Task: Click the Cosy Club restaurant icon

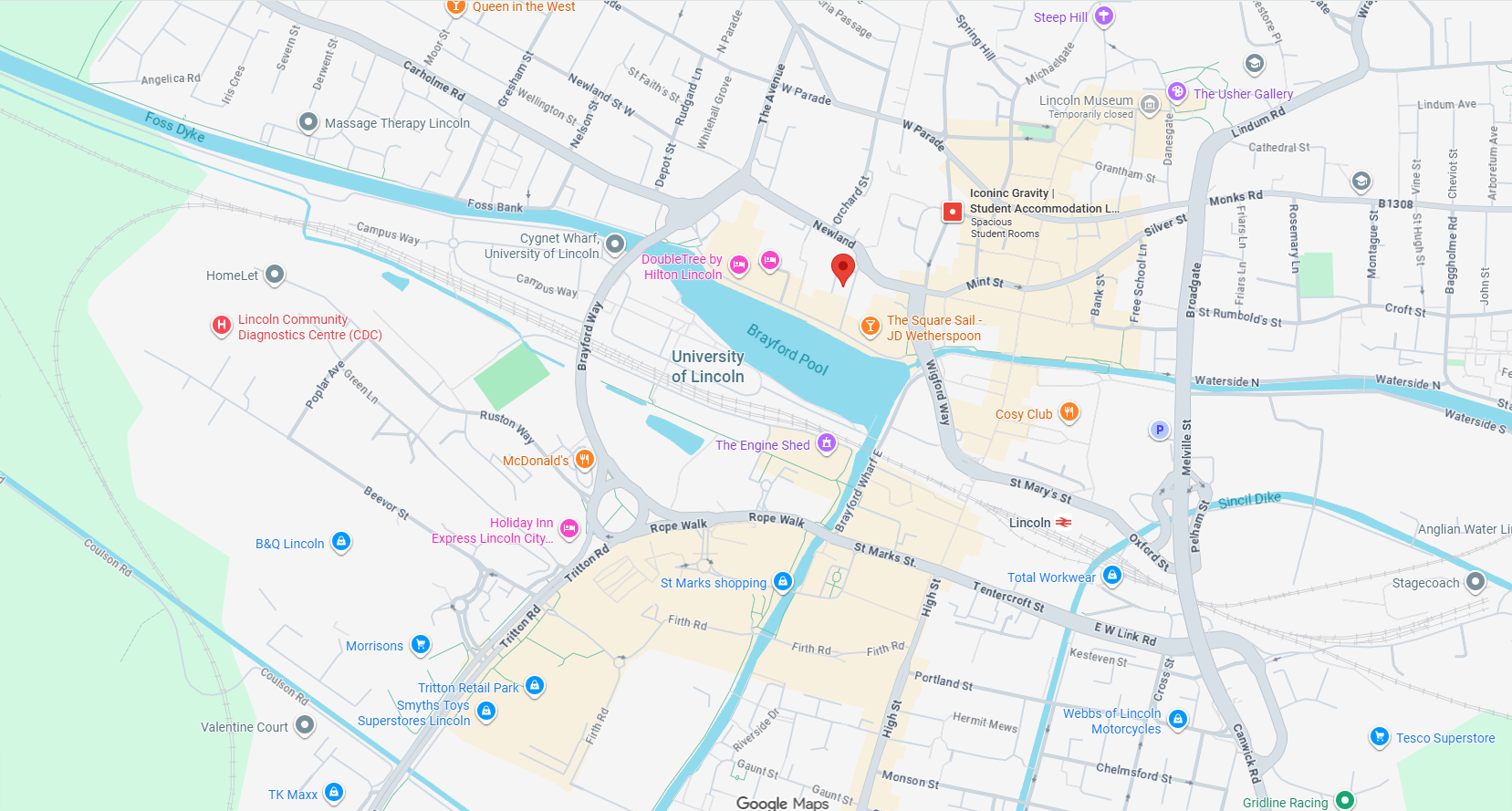Action: 1069,412
